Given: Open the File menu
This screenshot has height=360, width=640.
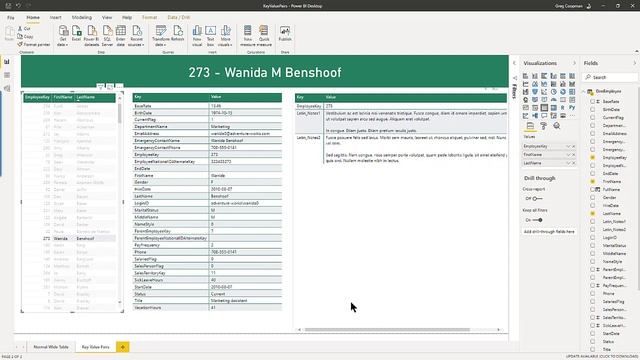Looking at the screenshot, I should [x=11, y=18].
